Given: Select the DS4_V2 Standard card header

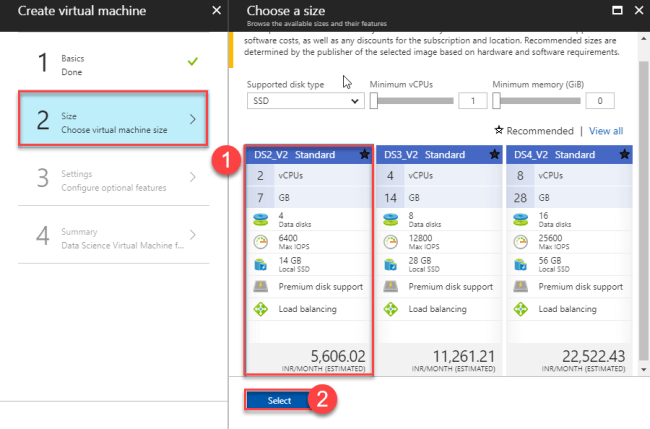Looking at the screenshot, I should (569, 155).
